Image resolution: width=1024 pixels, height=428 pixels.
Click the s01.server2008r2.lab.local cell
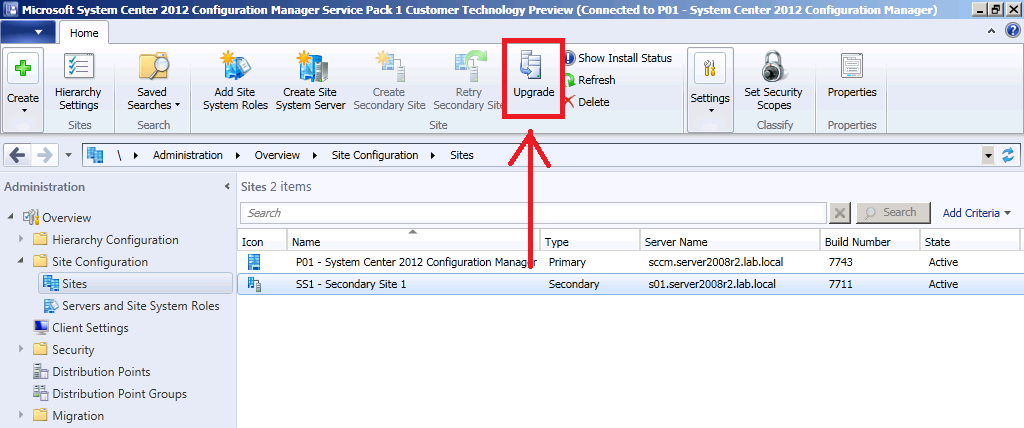712,285
